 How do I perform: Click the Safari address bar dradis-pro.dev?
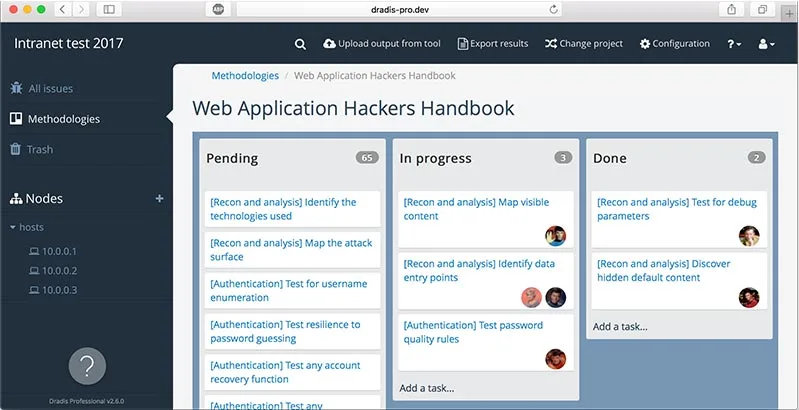(x=398, y=10)
